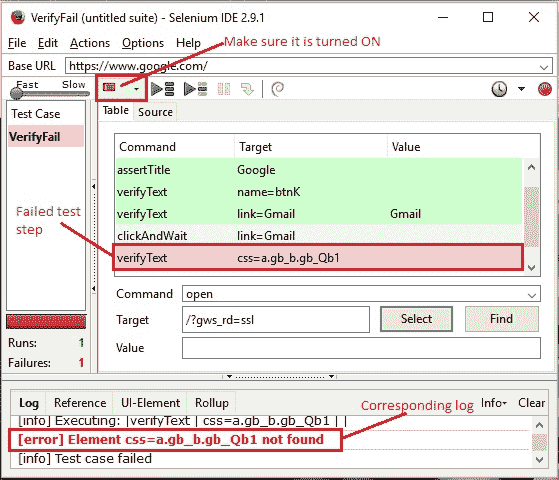Open the dropdown arrow beside WebDriver playback icon
The image size is (559, 480).
point(137,89)
